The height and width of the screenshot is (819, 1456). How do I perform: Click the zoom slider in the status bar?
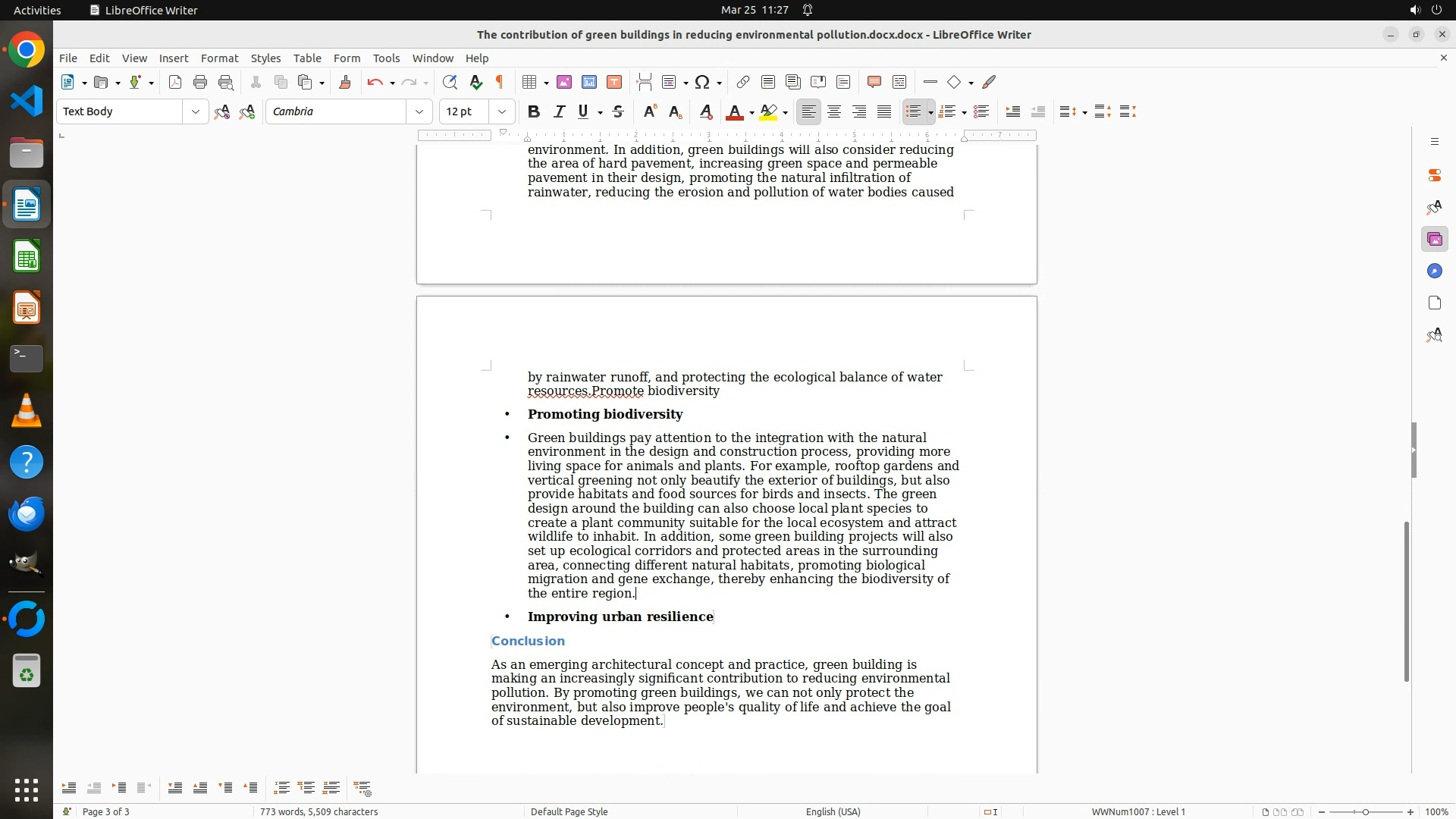[1366, 812]
